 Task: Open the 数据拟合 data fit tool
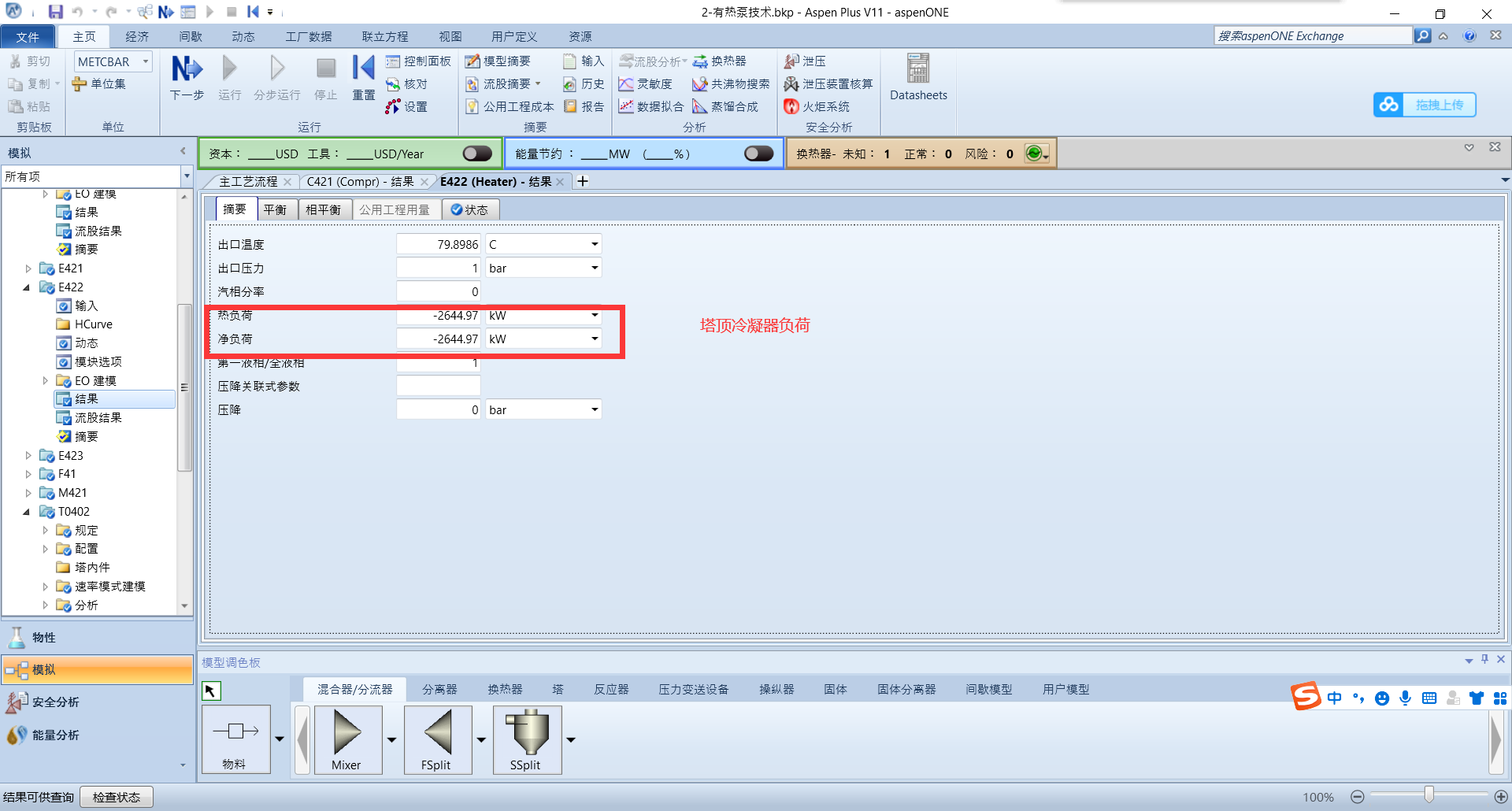point(651,106)
